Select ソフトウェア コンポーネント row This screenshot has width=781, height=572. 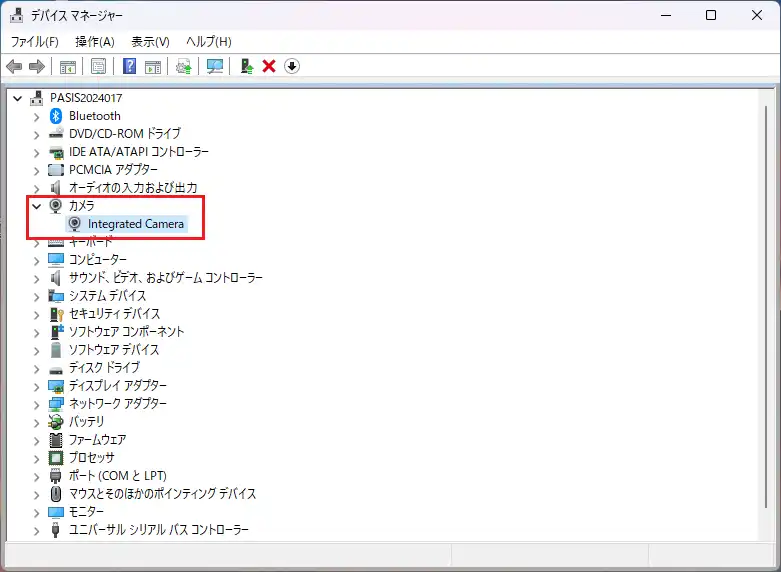click(127, 332)
